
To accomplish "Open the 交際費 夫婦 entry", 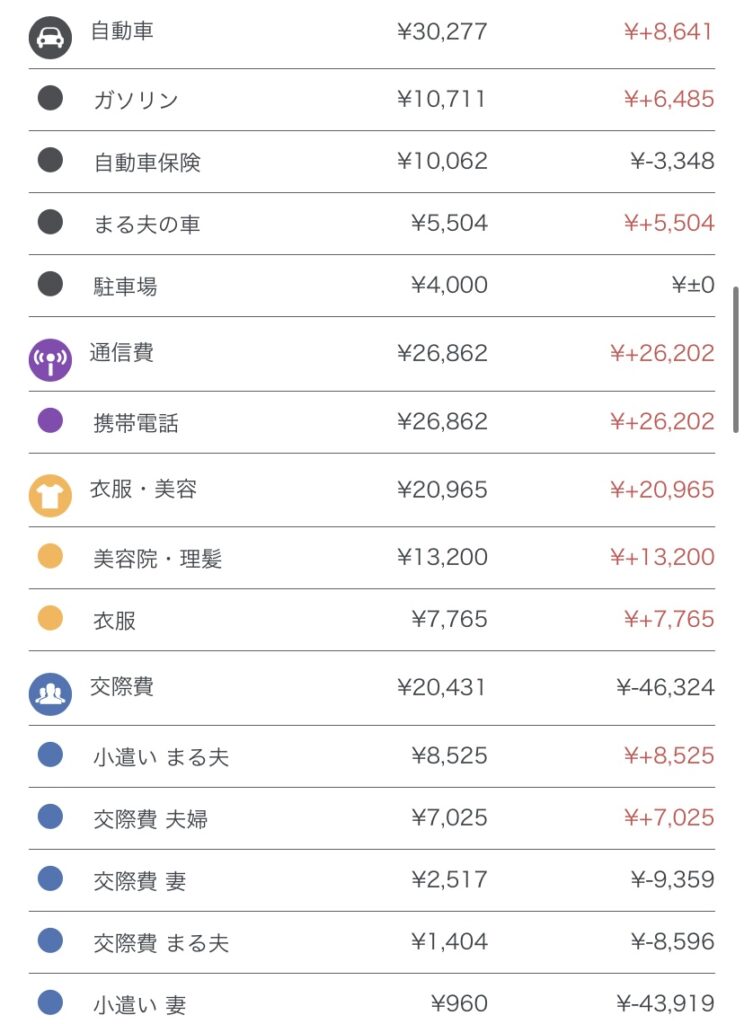I will pyautogui.click(x=151, y=819).
